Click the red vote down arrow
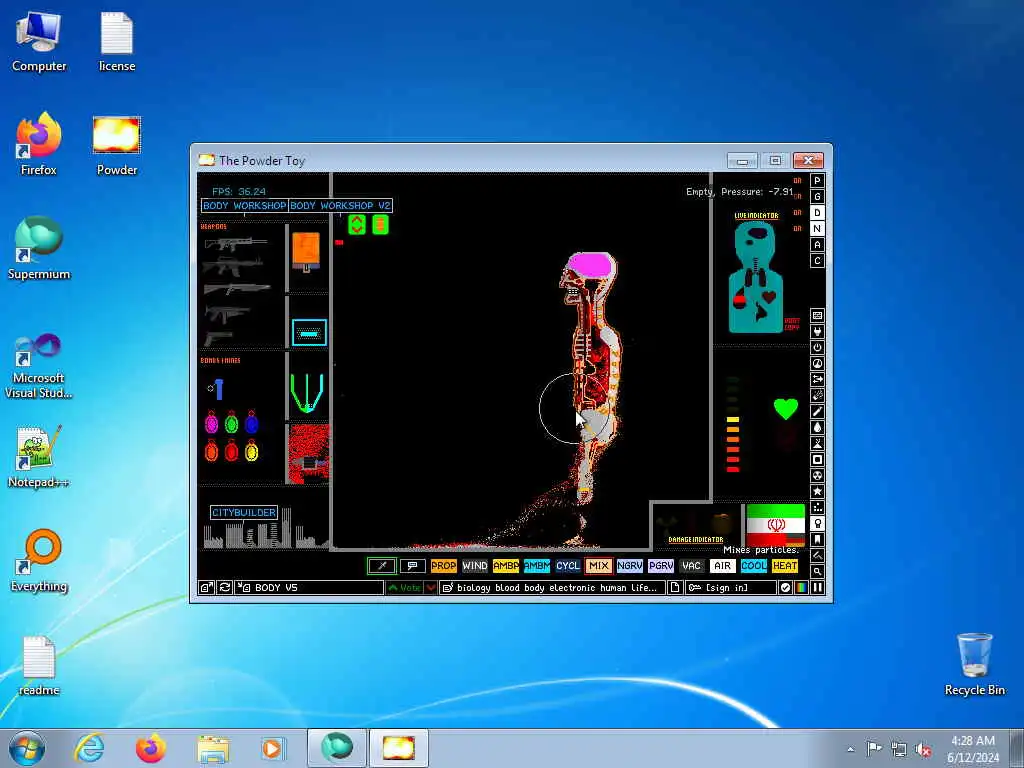The width and height of the screenshot is (1024, 768). pos(431,588)
